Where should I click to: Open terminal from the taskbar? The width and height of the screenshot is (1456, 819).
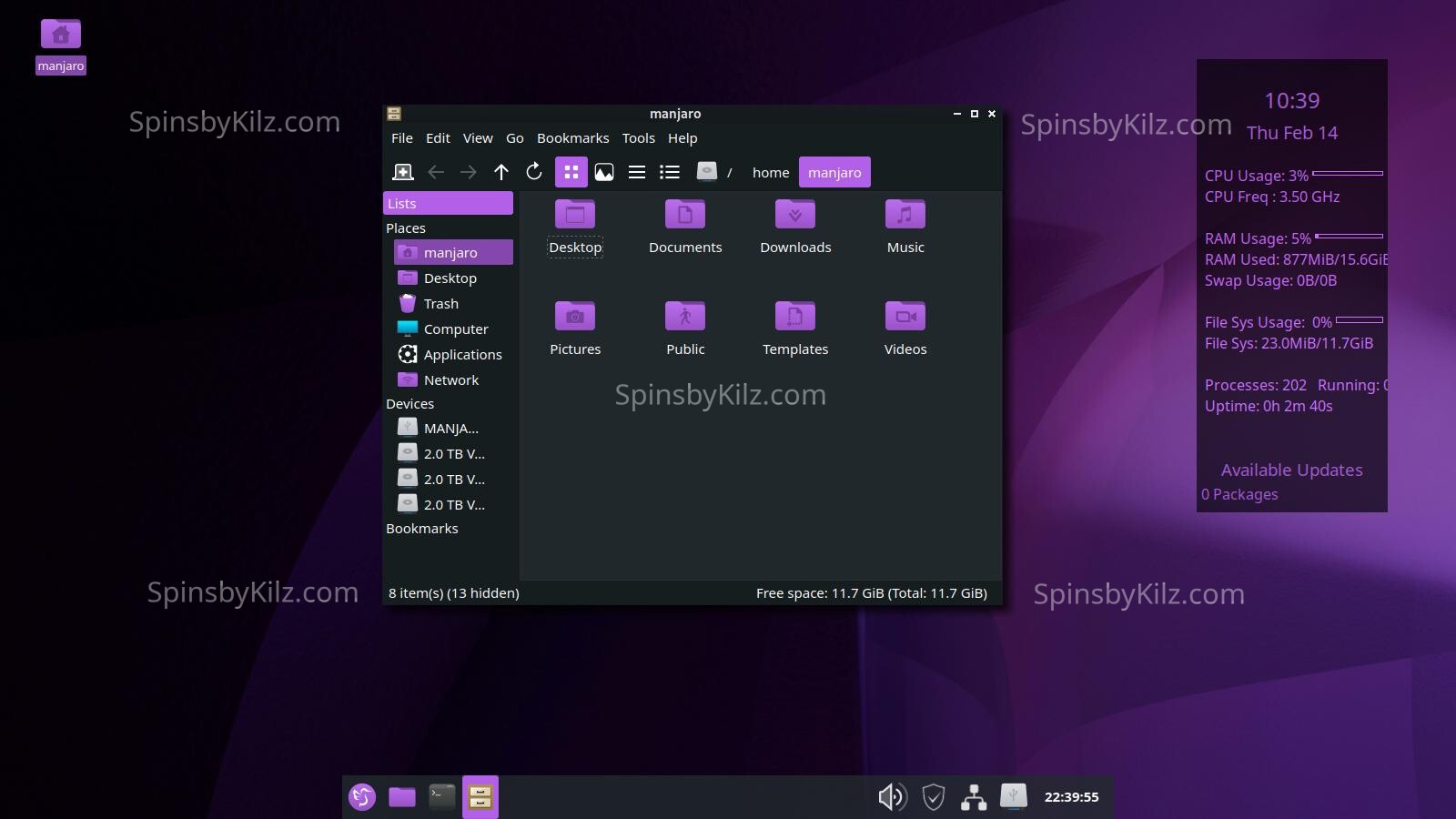click(x=441, y=797)
